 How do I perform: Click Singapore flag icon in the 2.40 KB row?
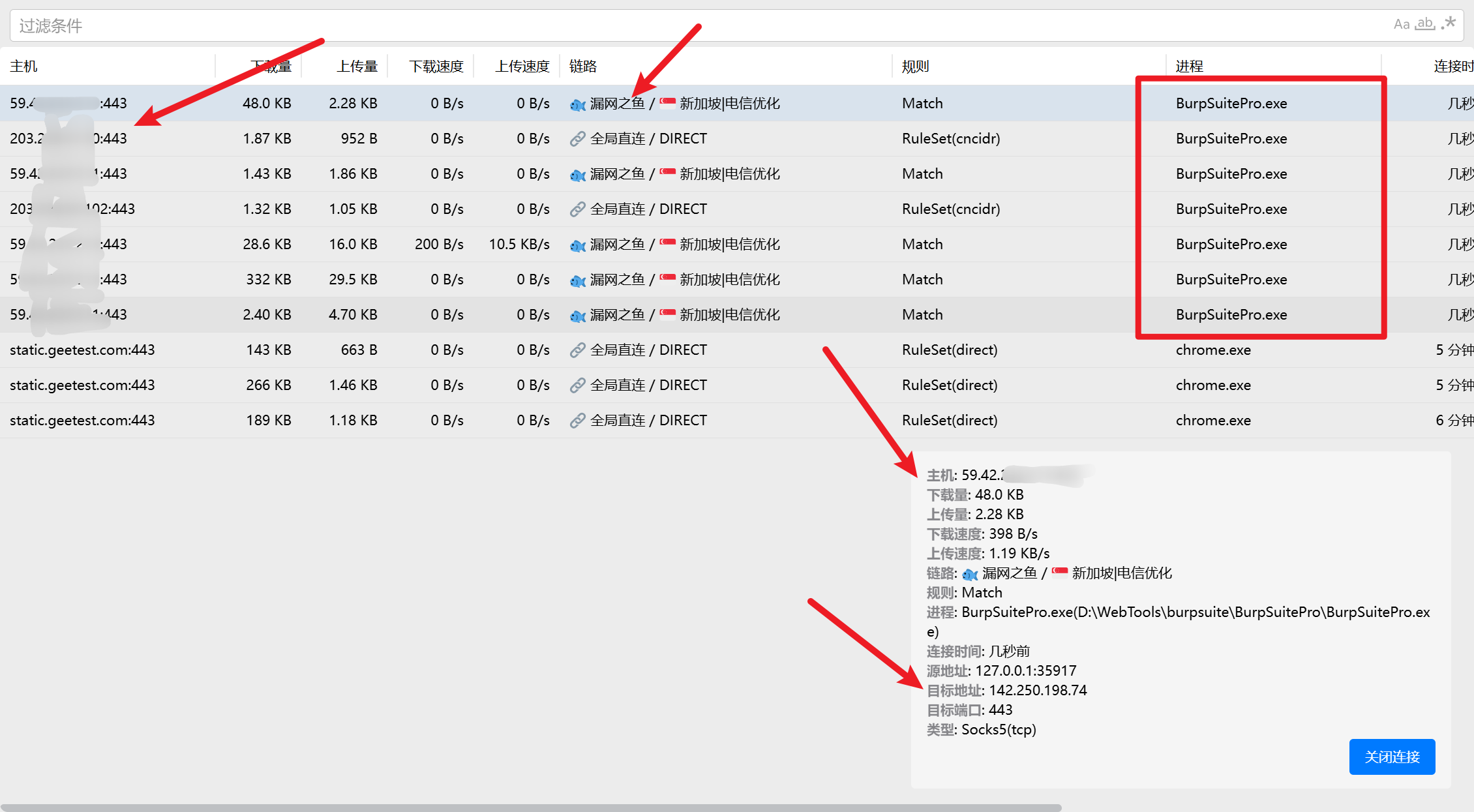pyautogui.click(x=667, y=314)
